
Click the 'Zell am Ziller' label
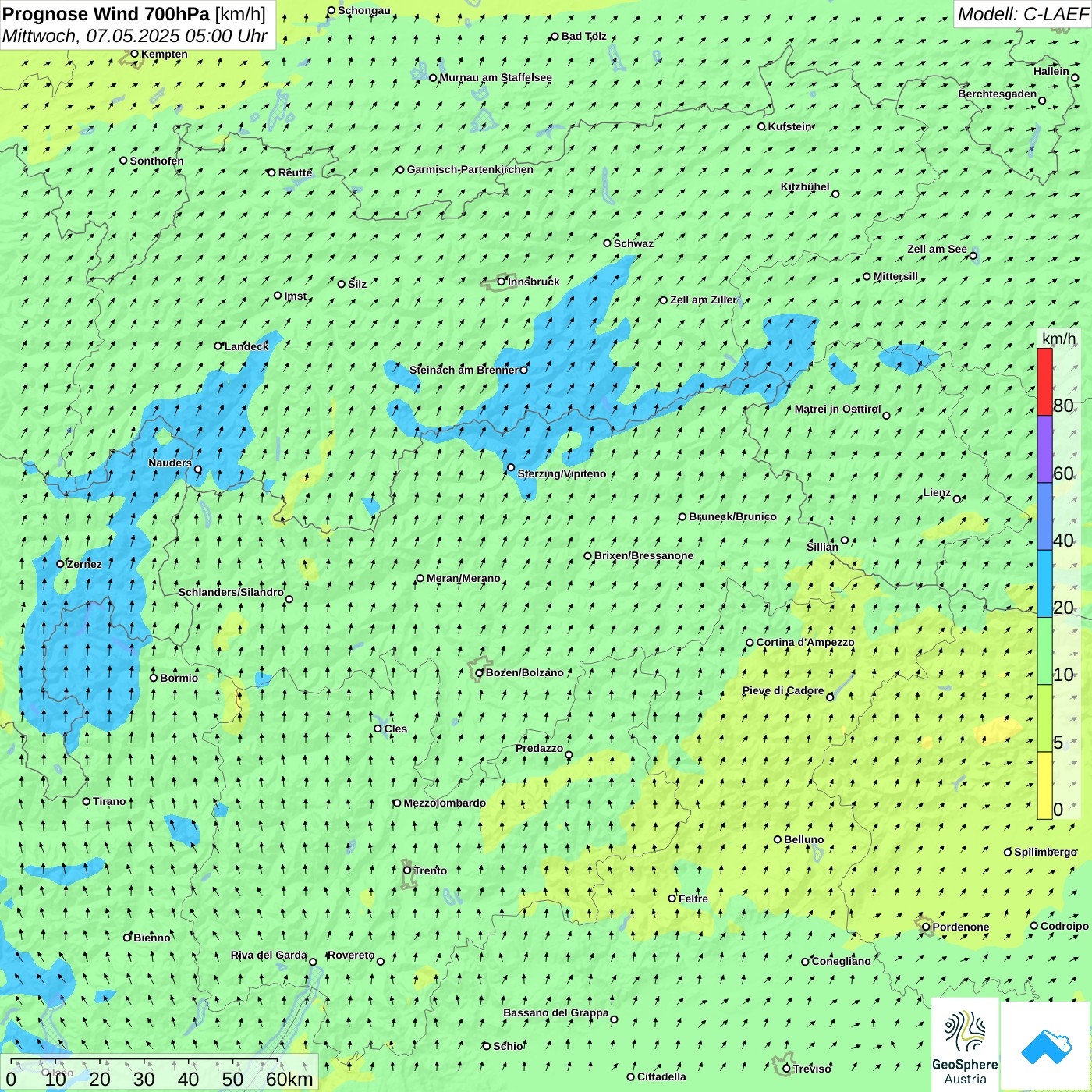(x=704, y=300)
